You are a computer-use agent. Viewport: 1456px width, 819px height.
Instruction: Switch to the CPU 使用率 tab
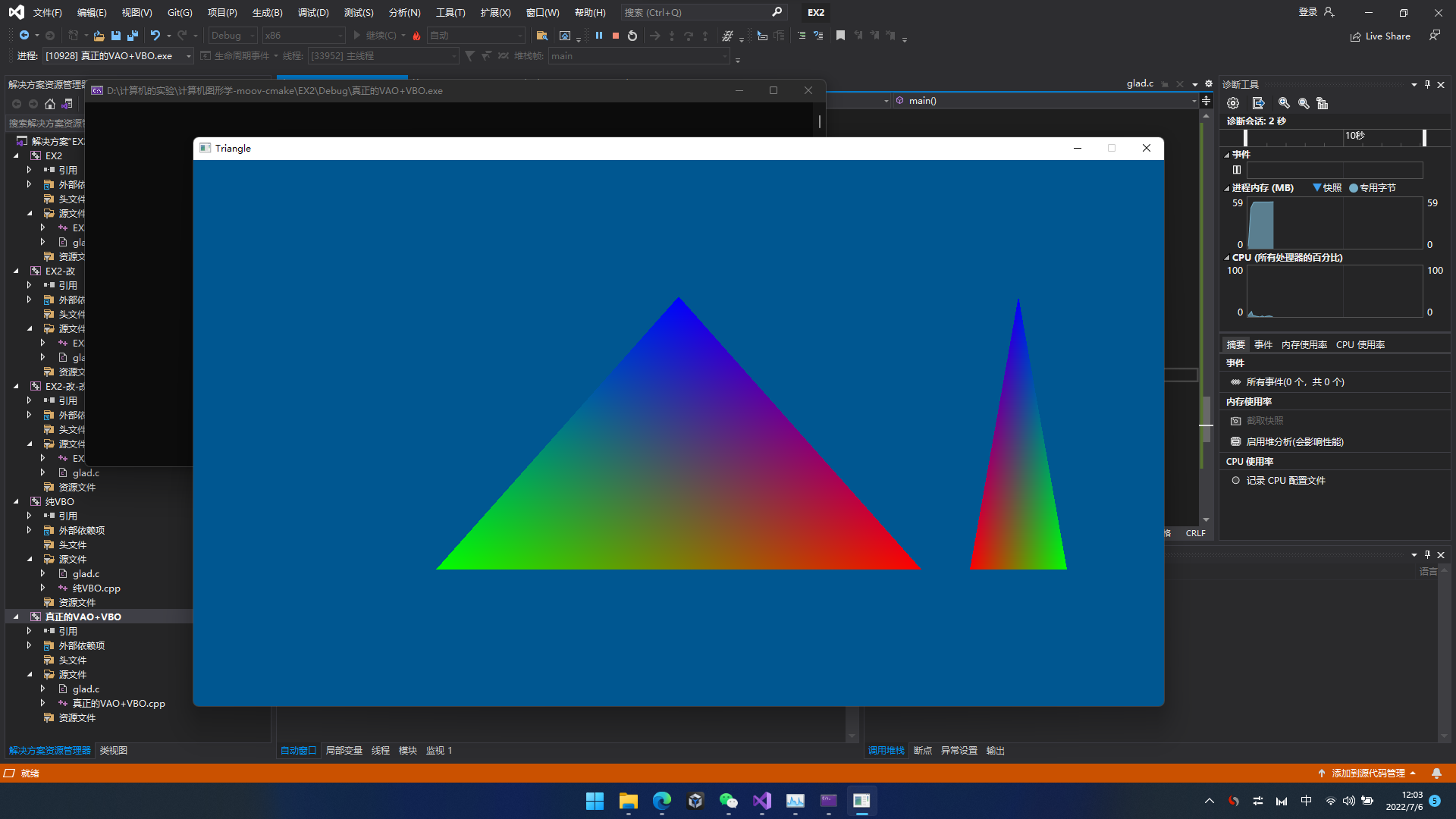tap(1360, 344)
